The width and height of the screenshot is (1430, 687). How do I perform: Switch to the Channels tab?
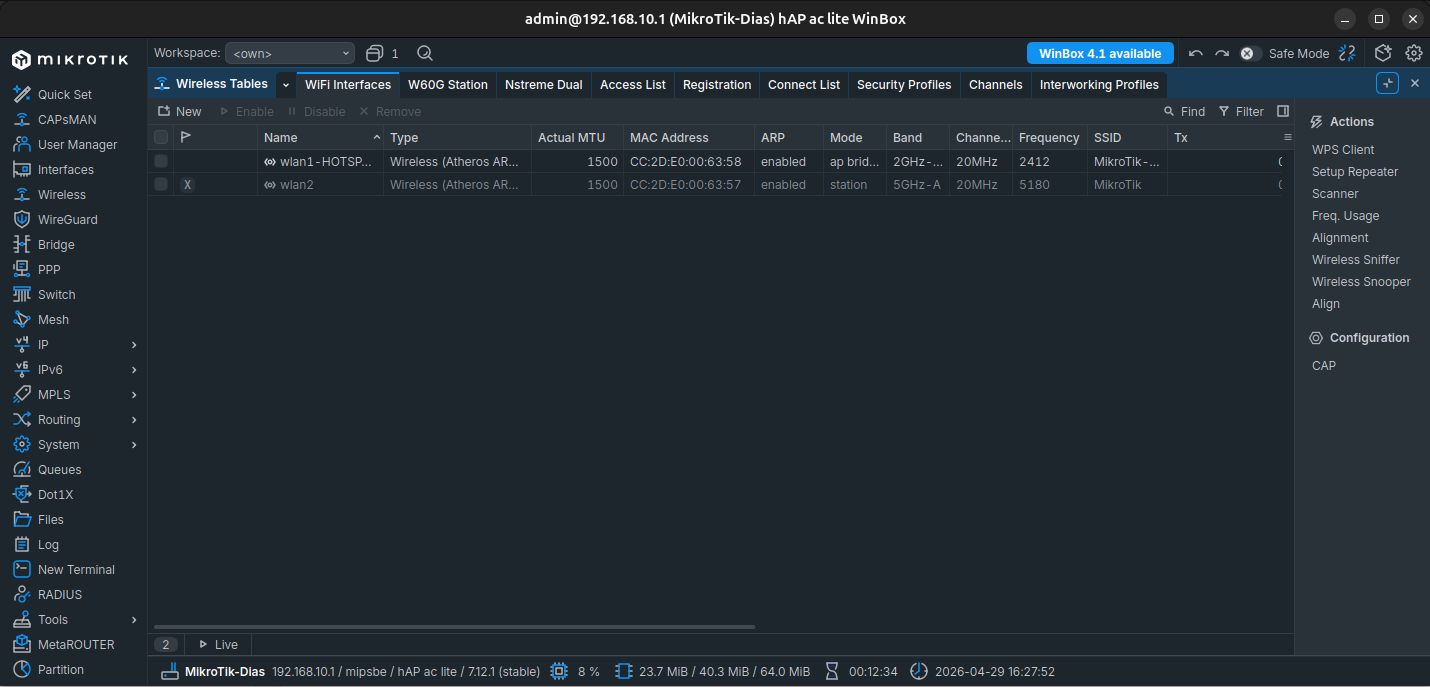coord(996,85)
